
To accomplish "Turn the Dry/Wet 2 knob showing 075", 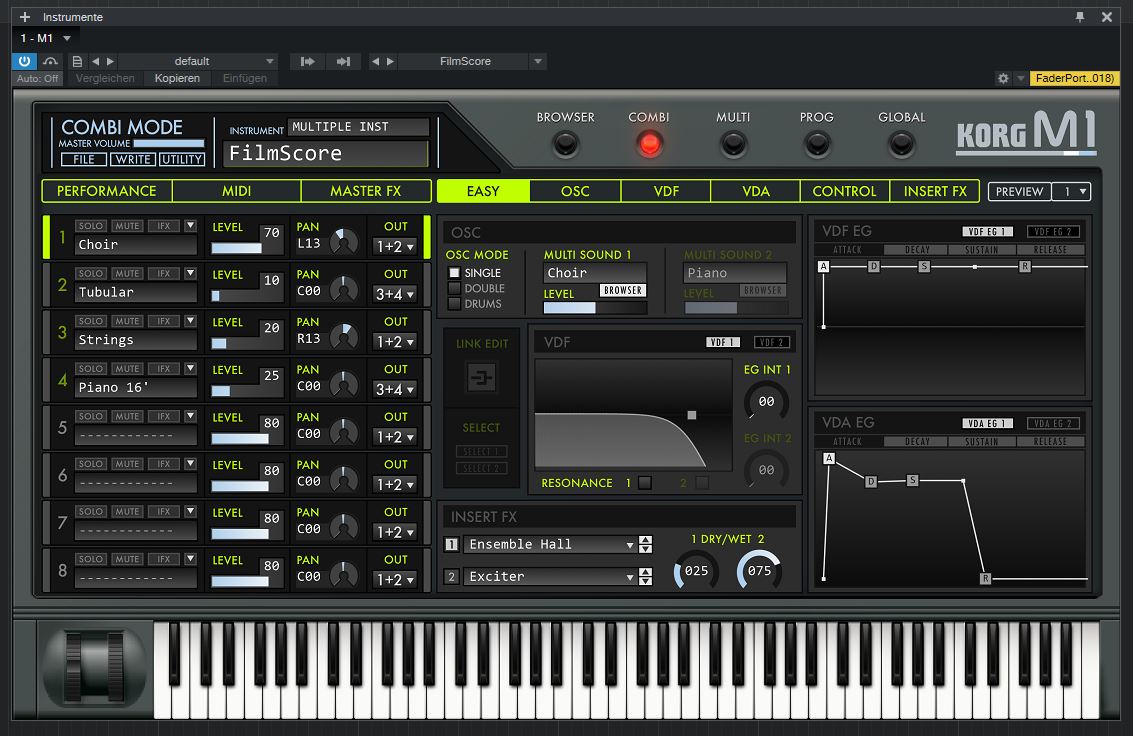I will [759, 571].
